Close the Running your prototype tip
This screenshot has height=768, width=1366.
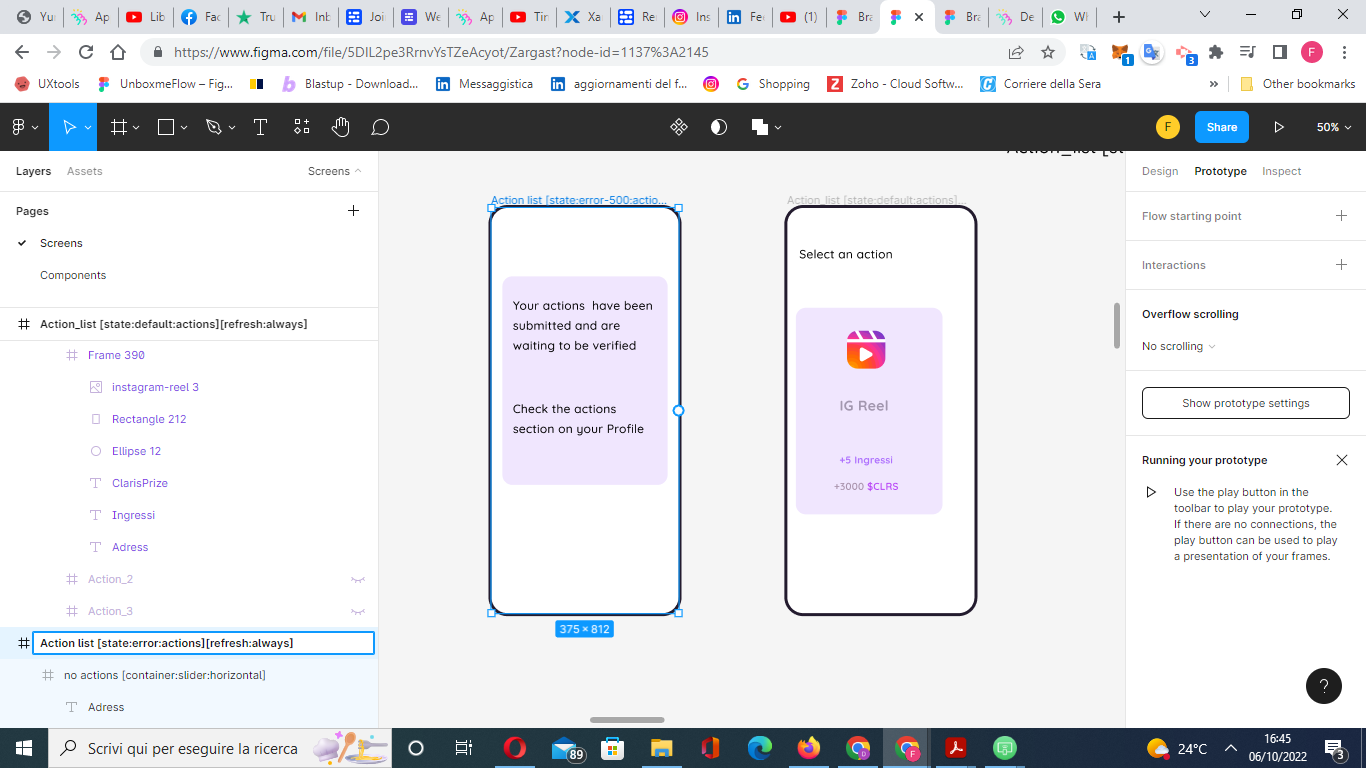click(x=1341, y=460)
